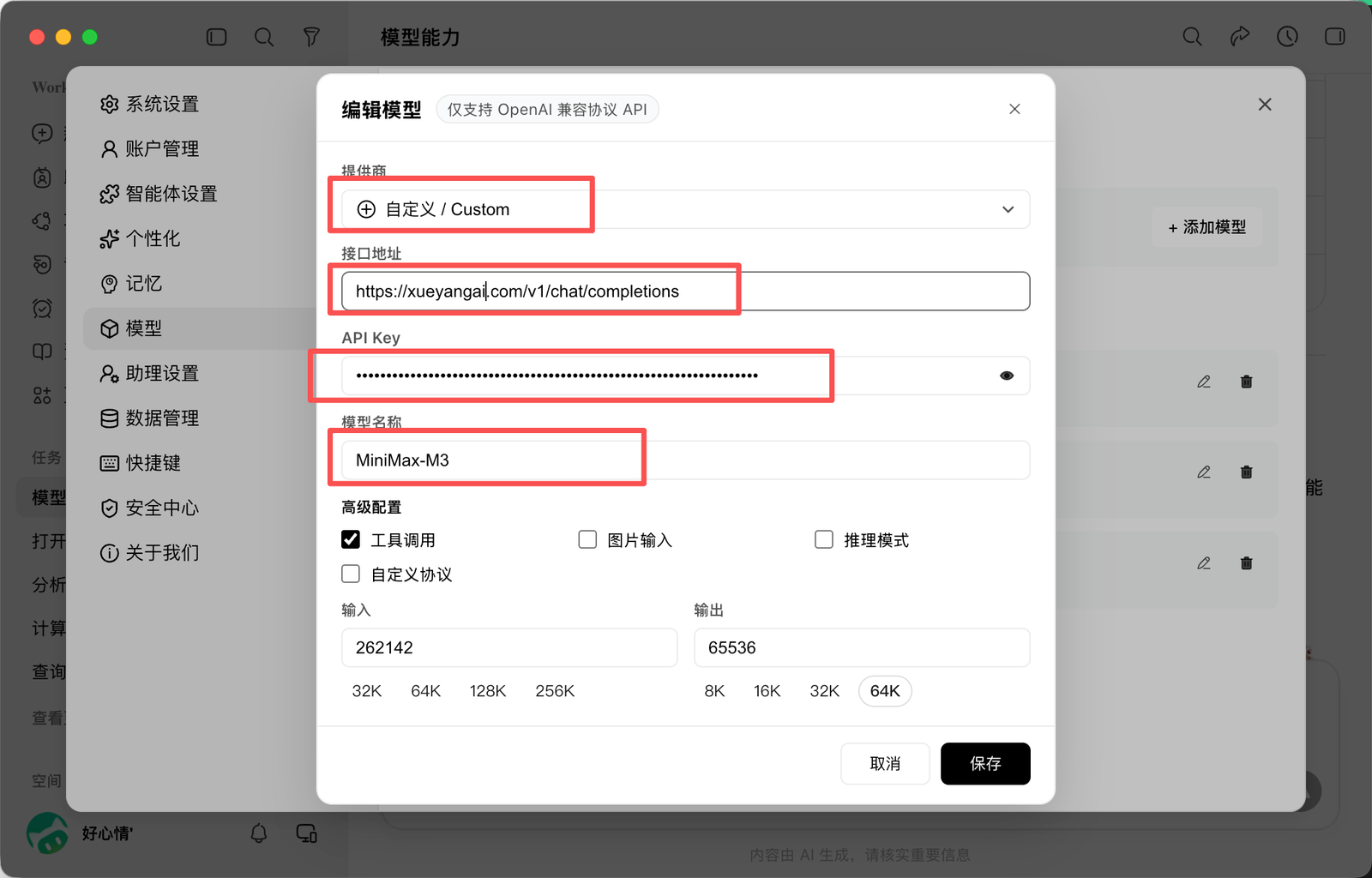Viewport: 1372px width, 878px height.
Task: Click the device monitor icon near bell
Action: 307,833
